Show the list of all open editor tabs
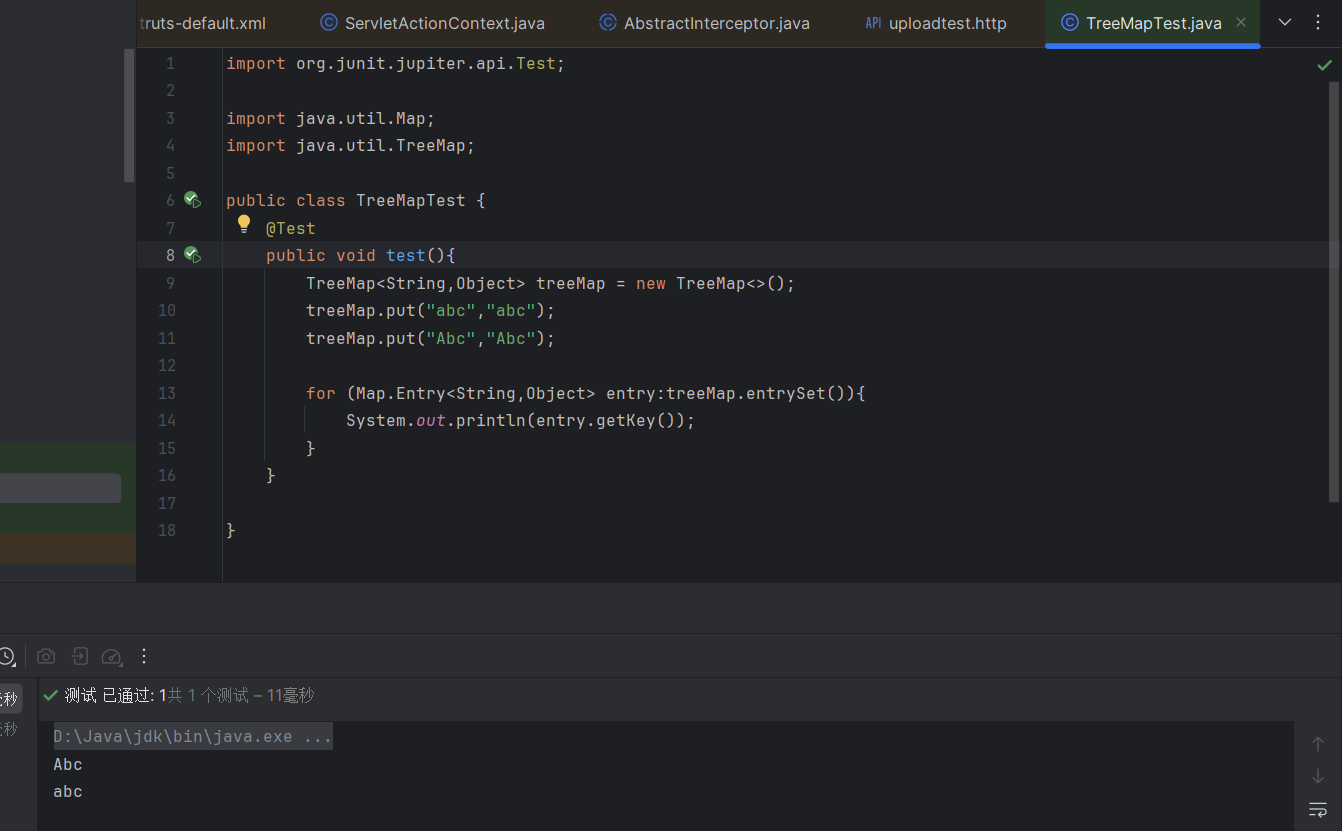This screenshot has width=1342, height=831. (1285, 22)
